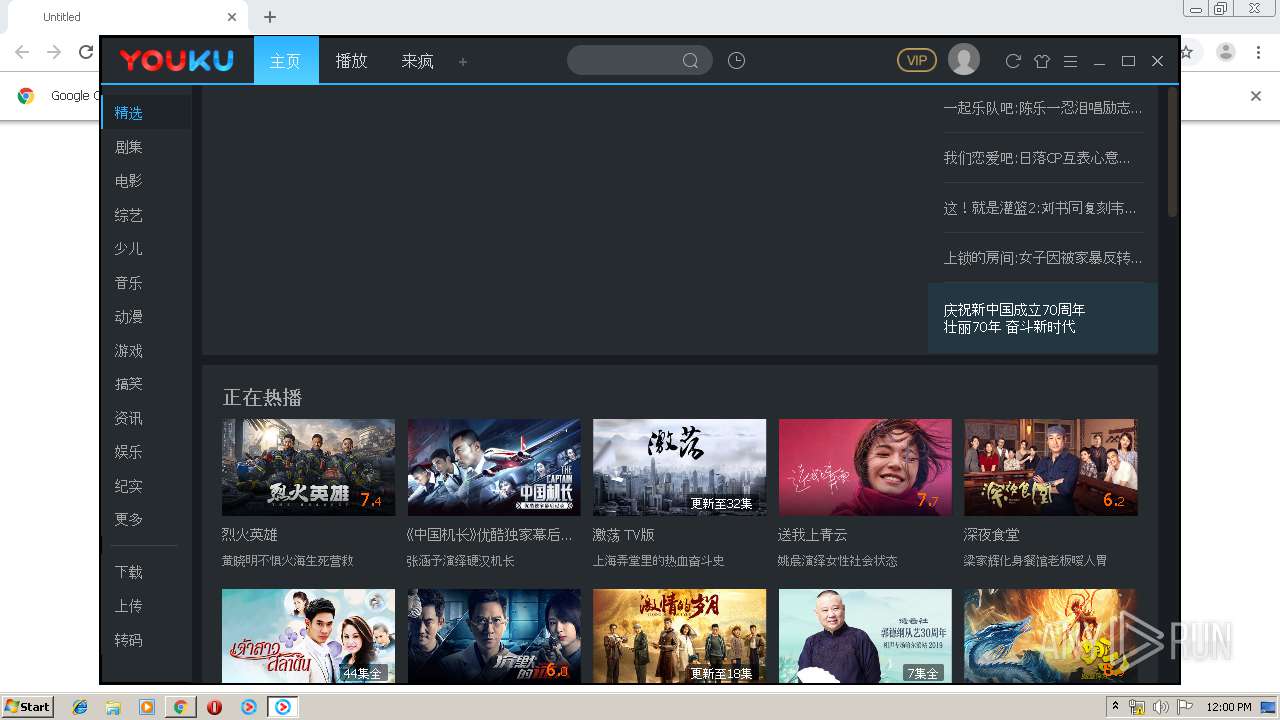Click the YOUKU logo

[x=177, y=61]
